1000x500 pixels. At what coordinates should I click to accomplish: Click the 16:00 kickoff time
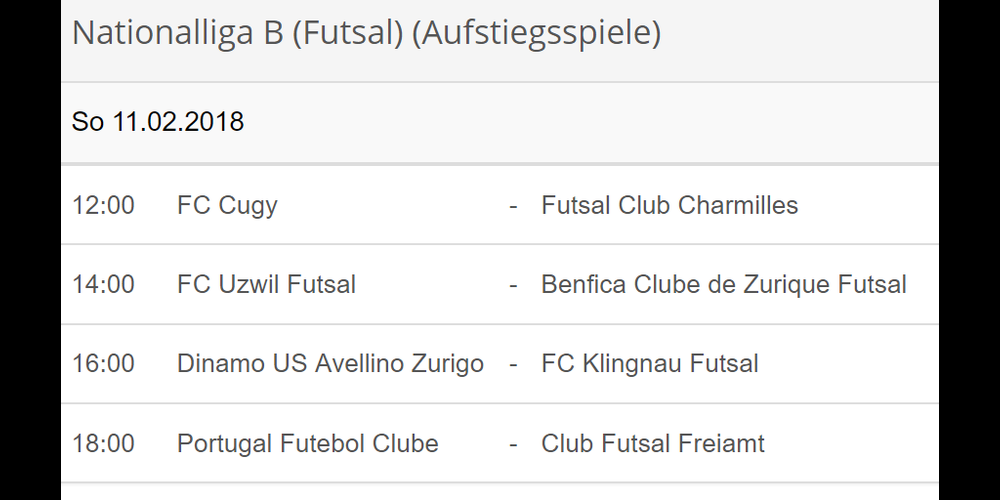coord(103,363)
